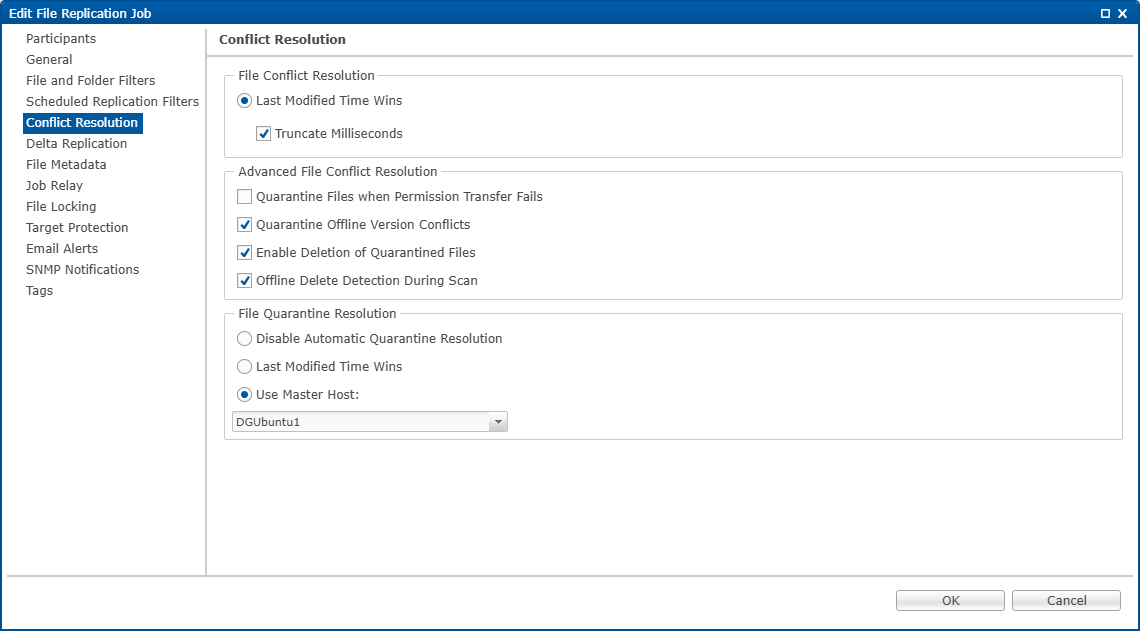Select Last Modified Time Wins file conflict option
1140x631 pixels.
click(245, 101)
